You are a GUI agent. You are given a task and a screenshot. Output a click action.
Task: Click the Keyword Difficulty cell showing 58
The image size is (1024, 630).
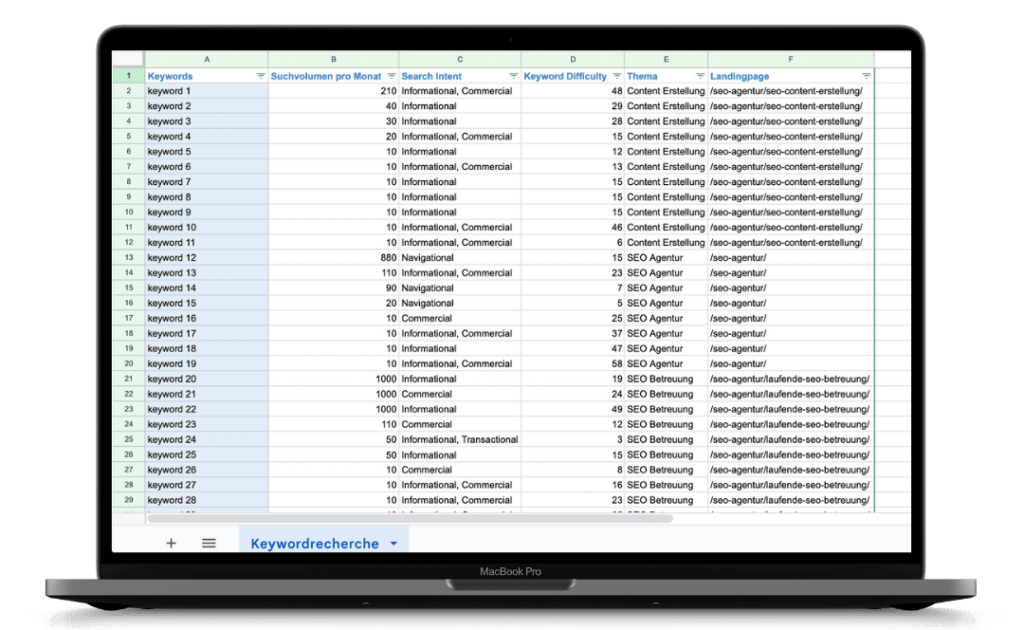572,364
